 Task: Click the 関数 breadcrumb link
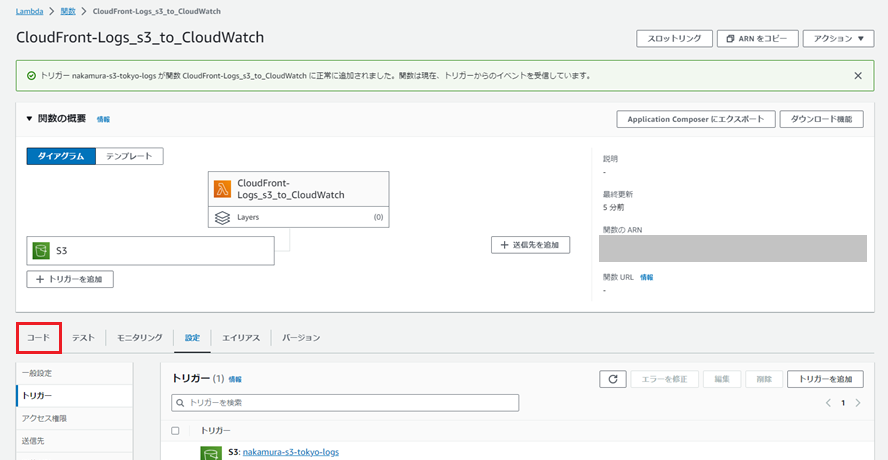(x=68, y=11)
